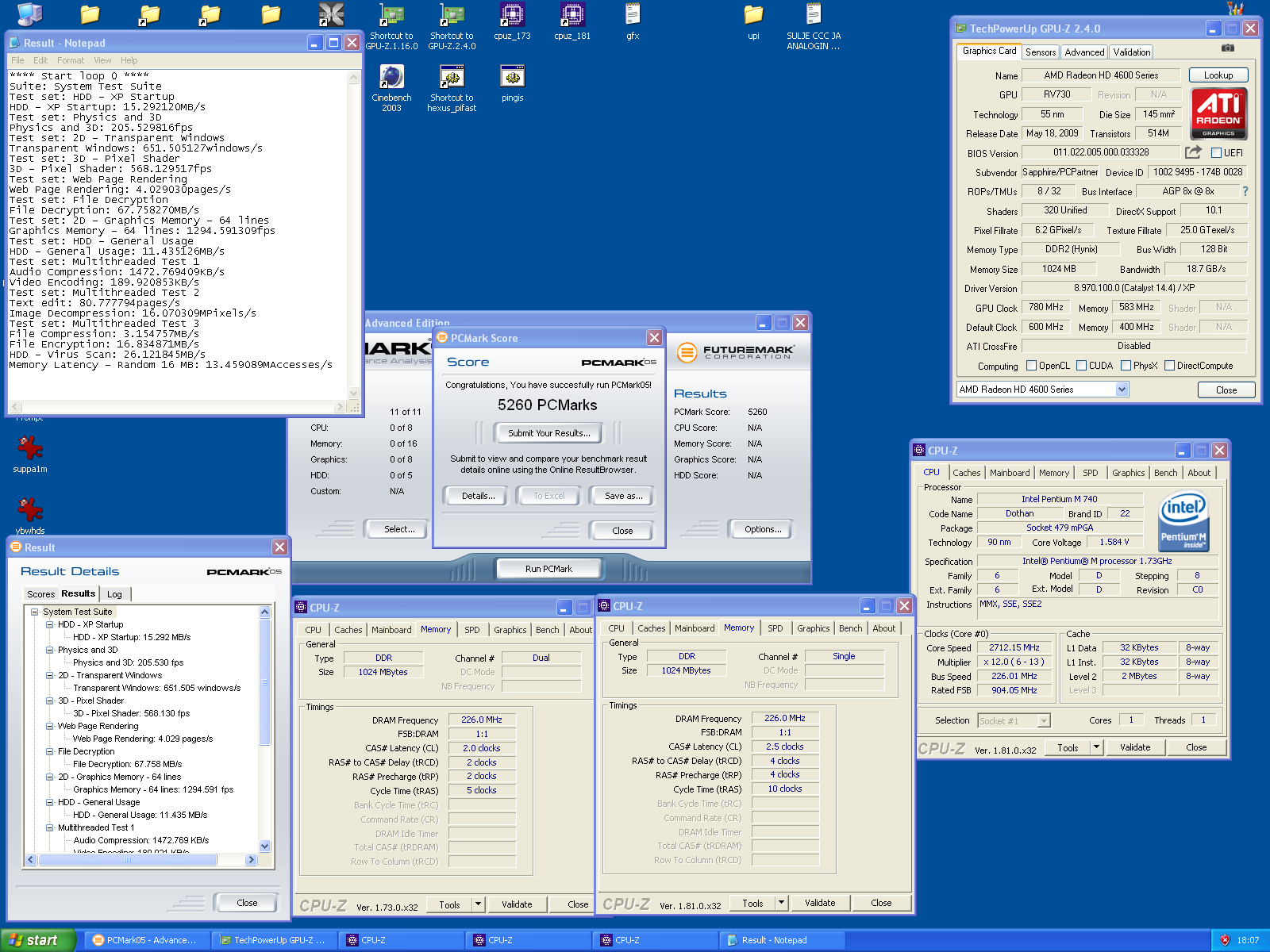Click Result Details vertical scrollbar down arrow
The height and width of the screenshot is (952, 1270).
tap(265, 846)
